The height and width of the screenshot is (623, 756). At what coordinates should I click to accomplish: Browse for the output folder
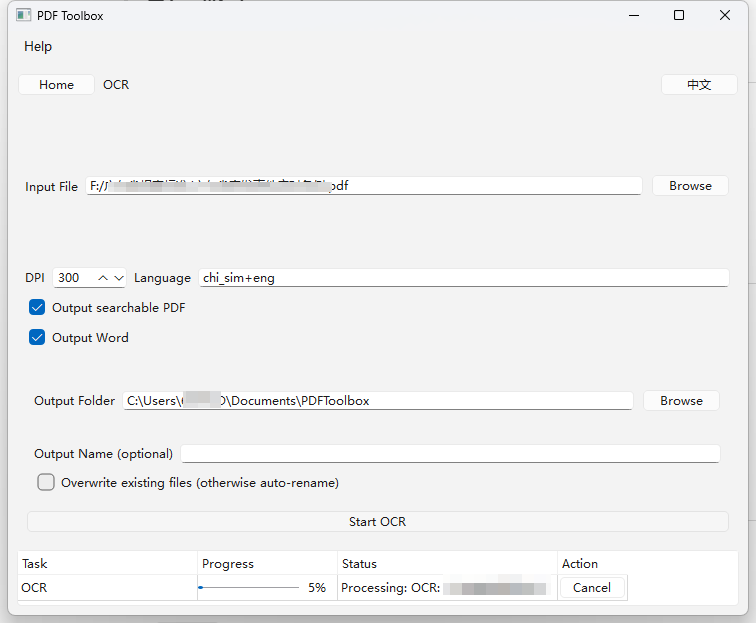[x=681, y=401]
